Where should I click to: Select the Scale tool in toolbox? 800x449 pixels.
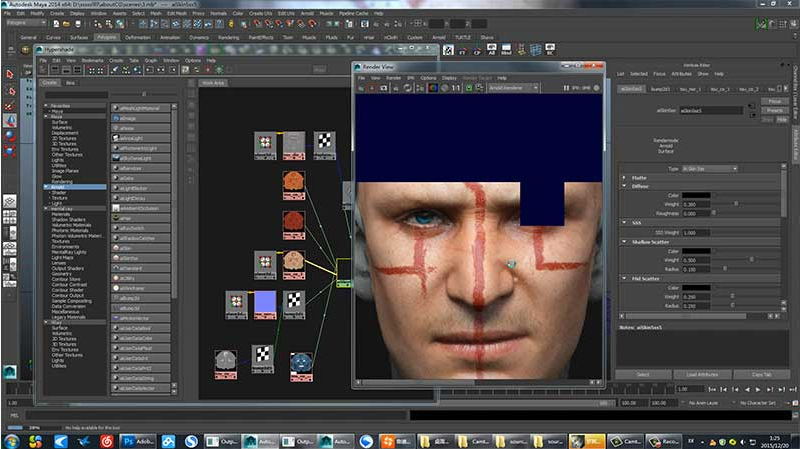(x=10, y=151)
